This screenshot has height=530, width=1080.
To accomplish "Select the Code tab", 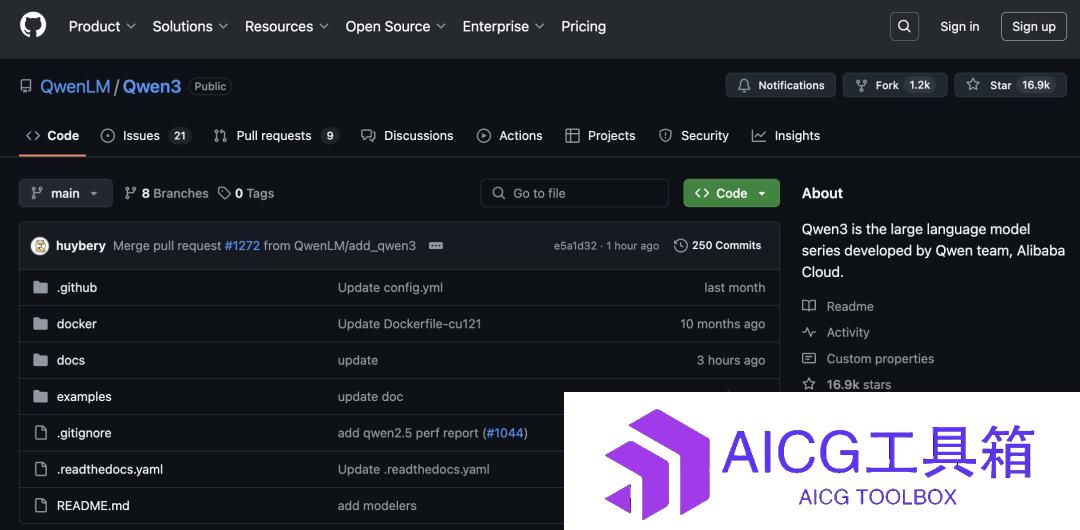I will click(52, 136).
